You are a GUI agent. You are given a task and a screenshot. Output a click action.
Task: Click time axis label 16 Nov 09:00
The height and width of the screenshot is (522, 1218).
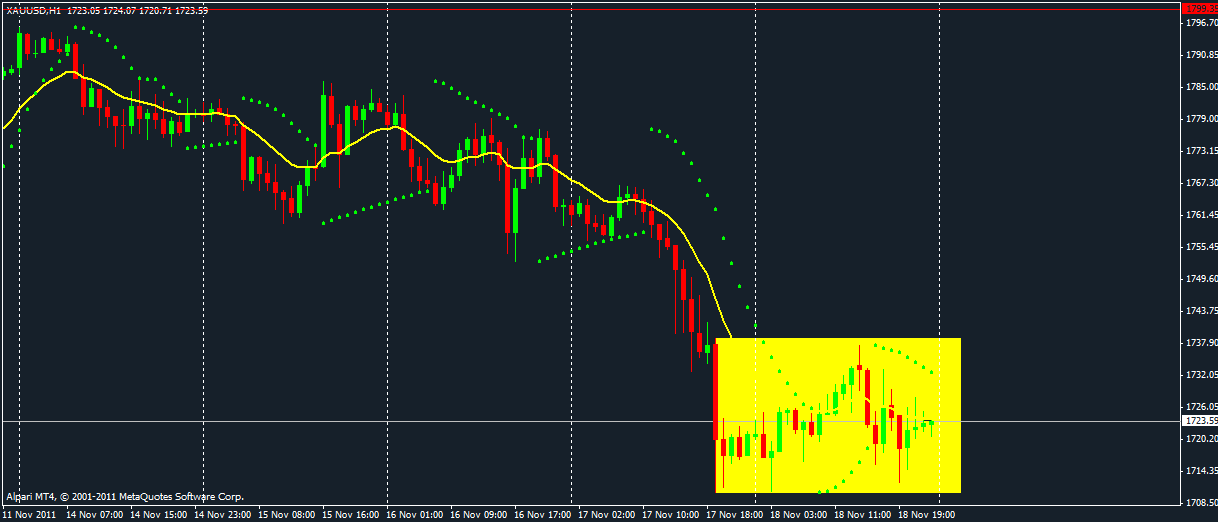479,514
